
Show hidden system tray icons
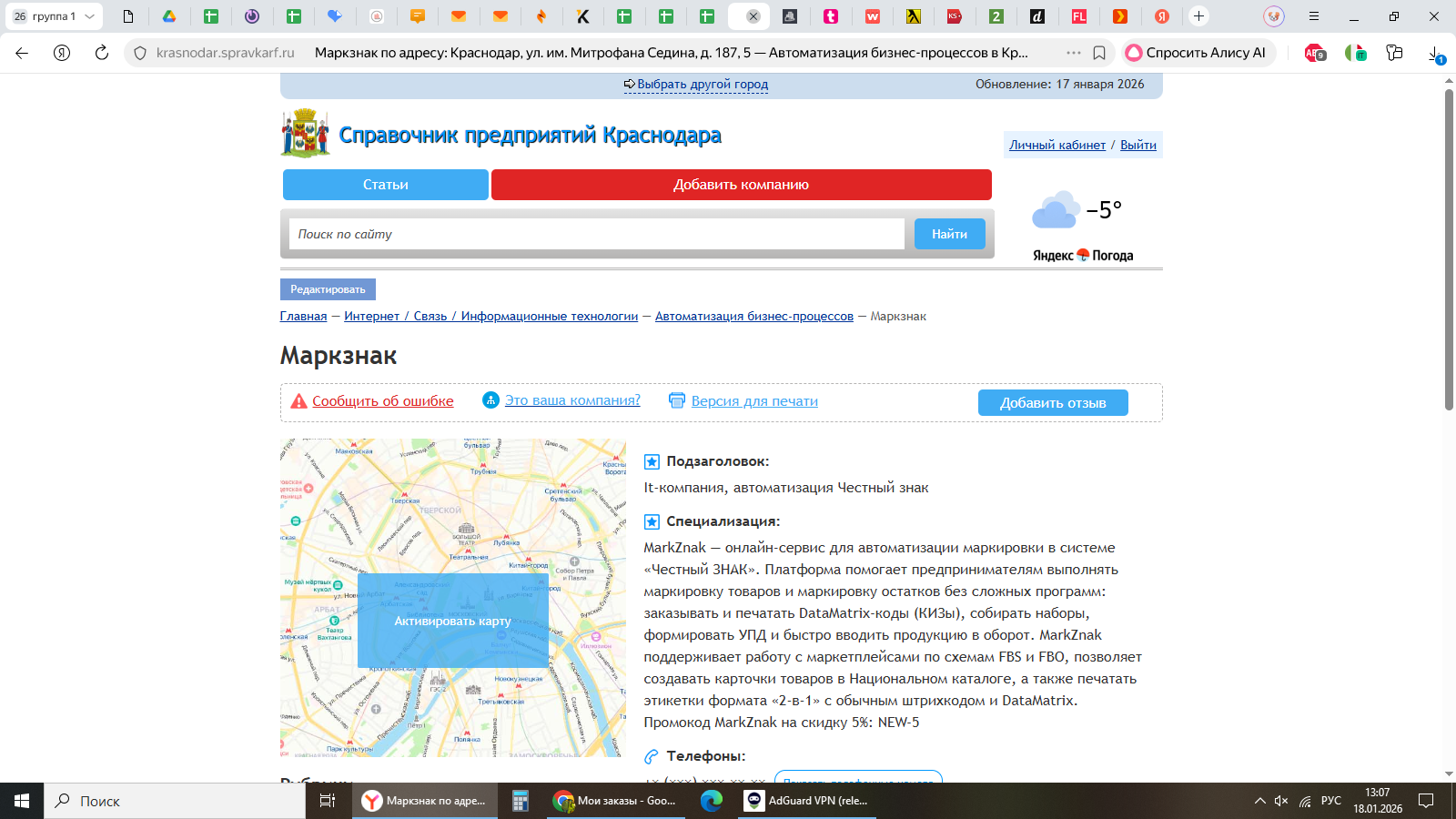[x=1259, y=801]
